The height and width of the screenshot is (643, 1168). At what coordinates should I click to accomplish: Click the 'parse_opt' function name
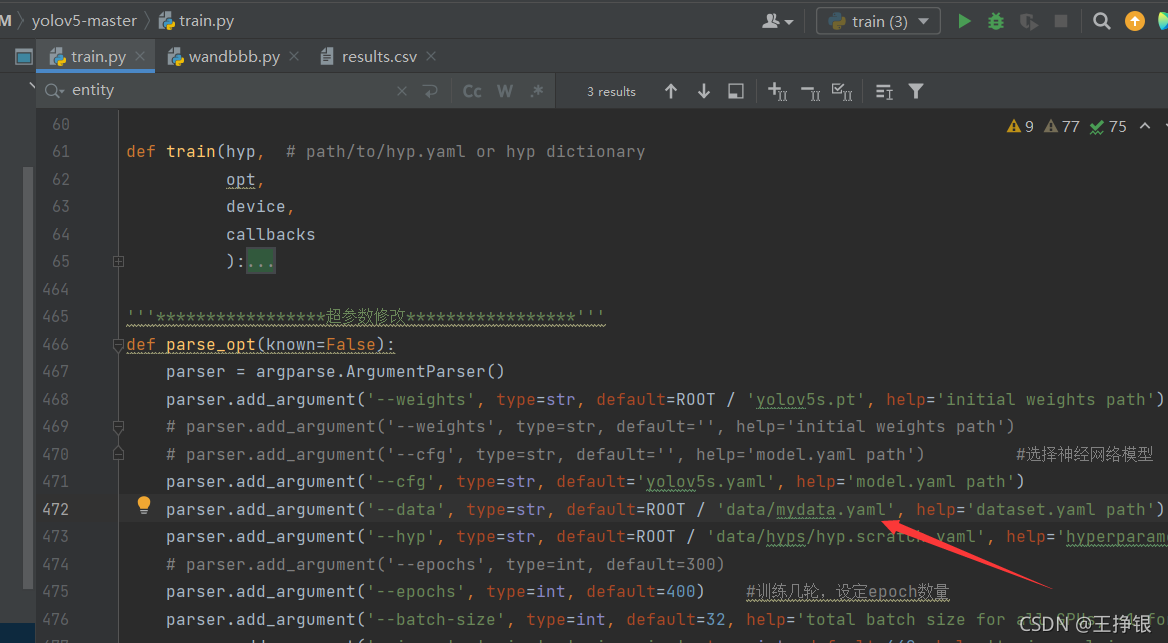211,345
